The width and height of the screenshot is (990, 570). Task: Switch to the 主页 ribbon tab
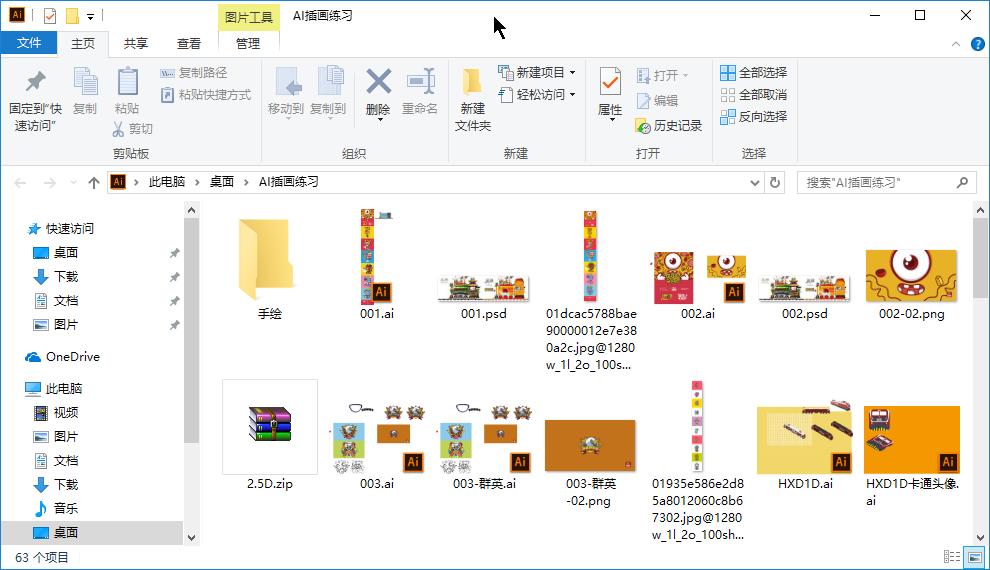pyautogui.click(x=83, y=44)
